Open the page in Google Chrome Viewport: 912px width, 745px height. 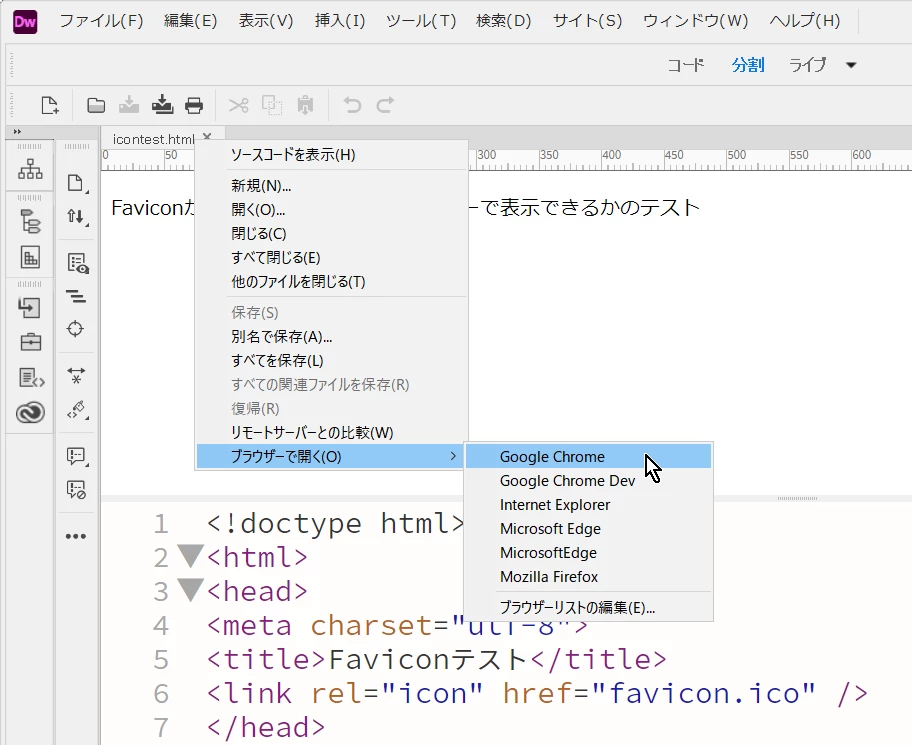[x=589, y=456]
